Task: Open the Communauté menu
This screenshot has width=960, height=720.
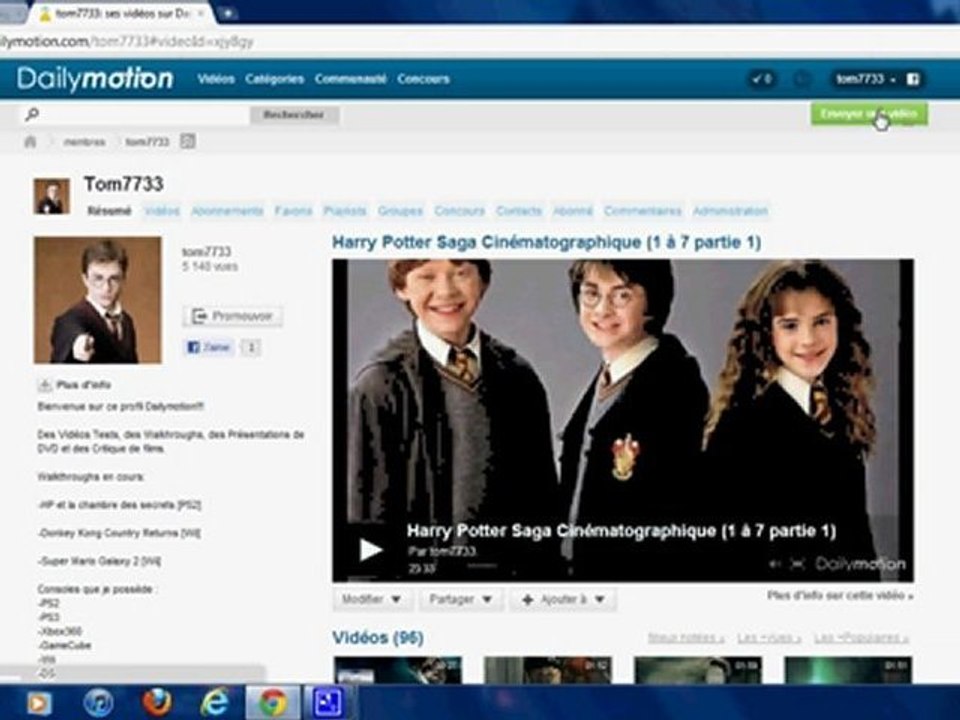Action: pos(351,79)
